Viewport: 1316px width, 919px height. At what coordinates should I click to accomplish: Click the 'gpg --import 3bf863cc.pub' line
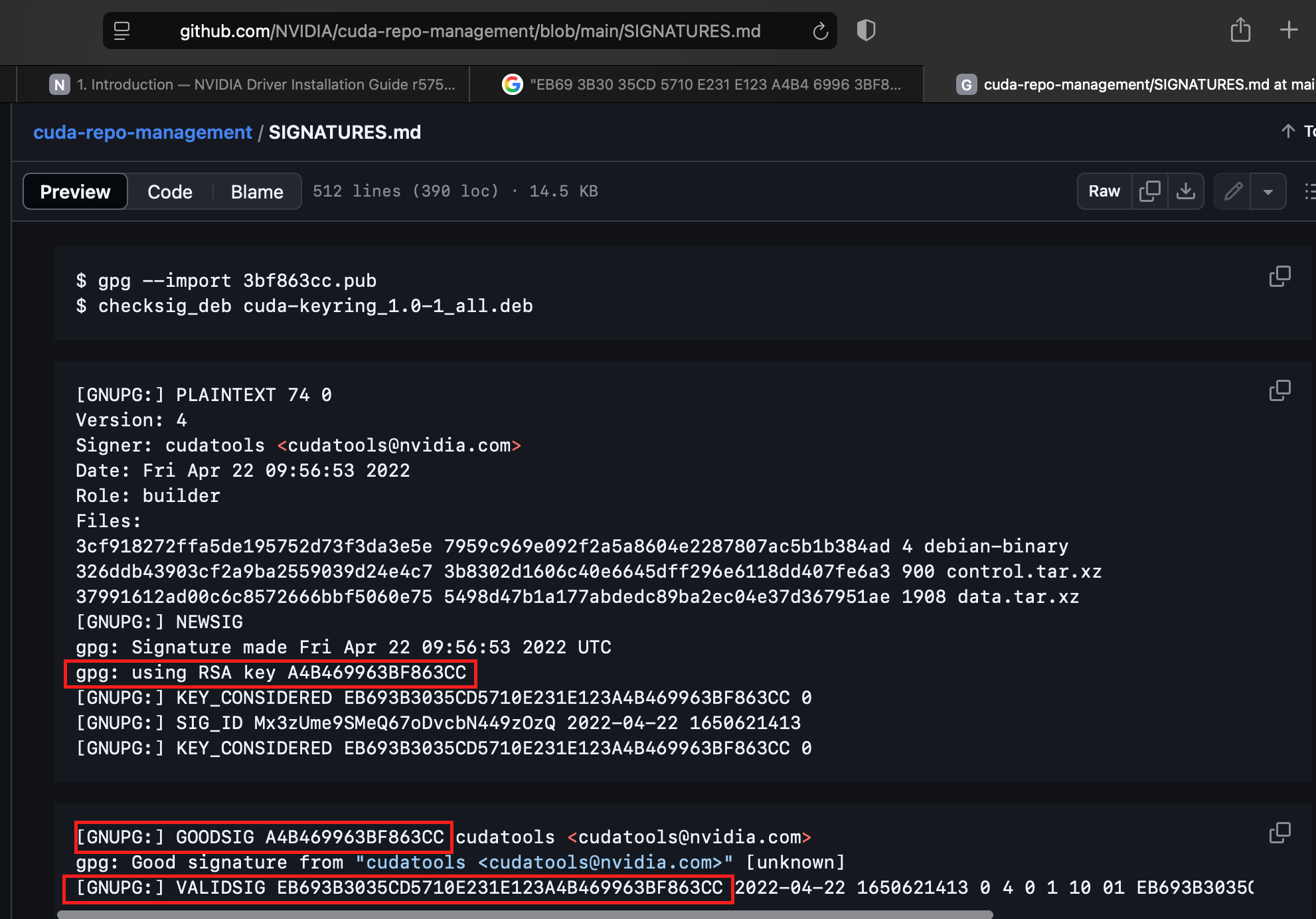226,281
